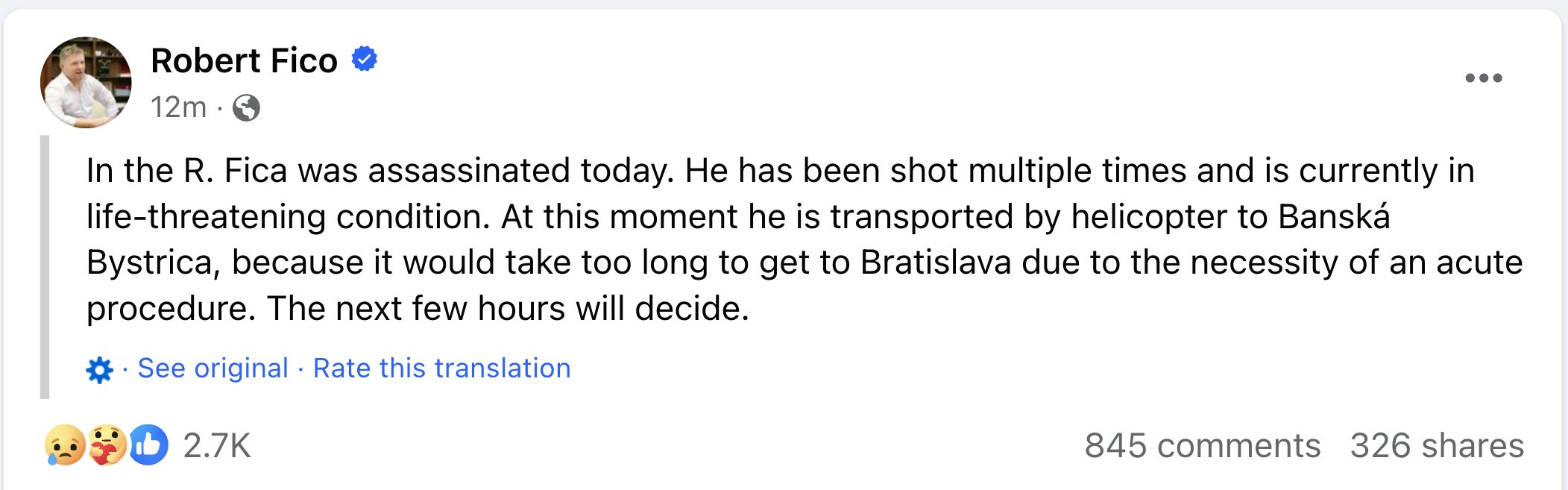
Task: Click the blue thumbs-up like reaction
Action: [149, 445]
